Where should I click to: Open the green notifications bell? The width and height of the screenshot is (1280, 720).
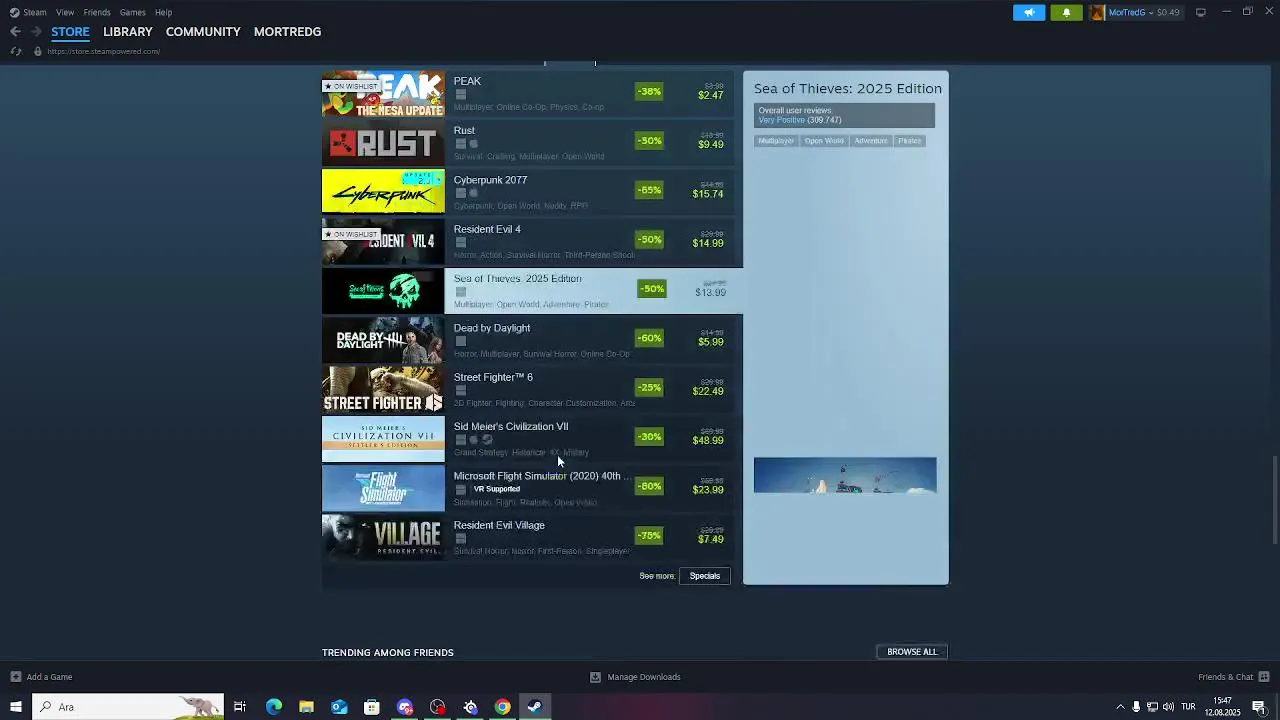1066,12
